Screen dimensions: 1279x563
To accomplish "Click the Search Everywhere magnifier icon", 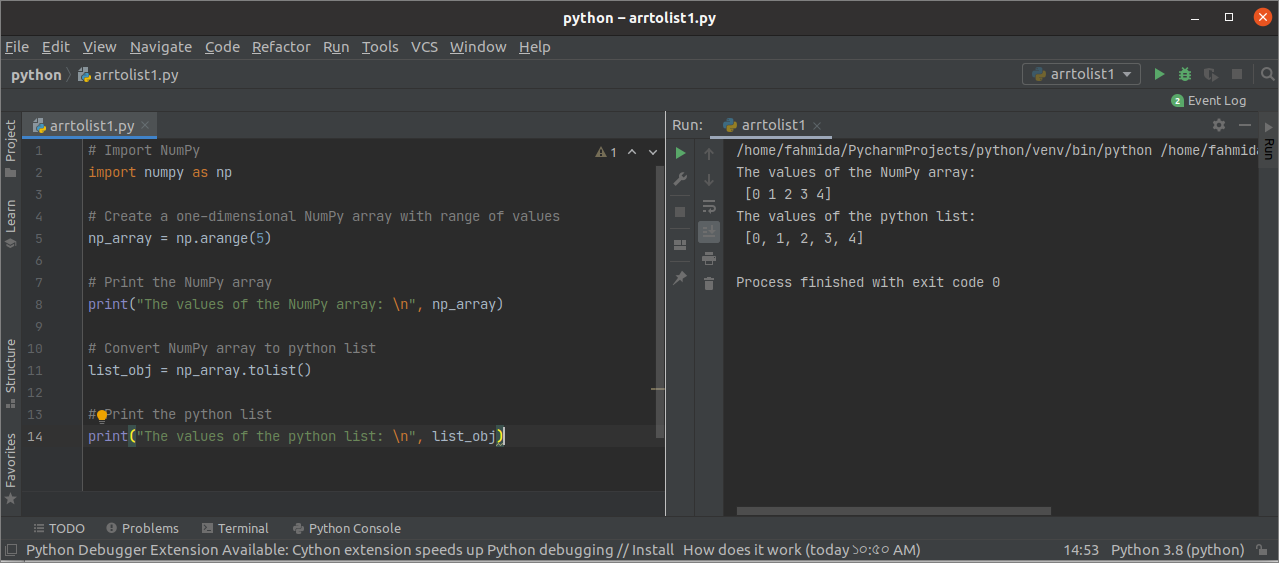I will [1269, 74].
